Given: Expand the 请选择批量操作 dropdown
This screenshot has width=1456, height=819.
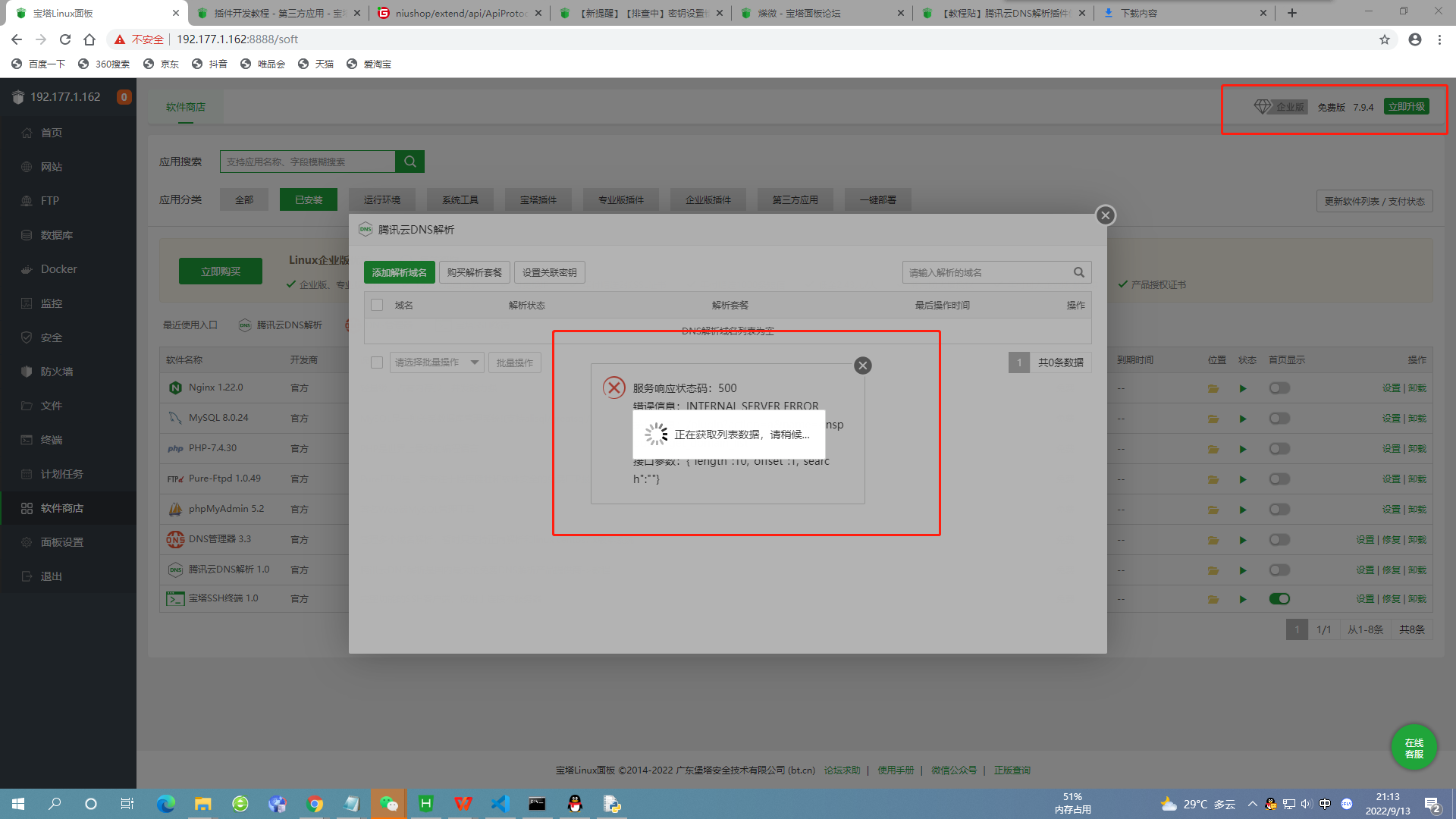Looking at the screenshot, I should (437, 362).
